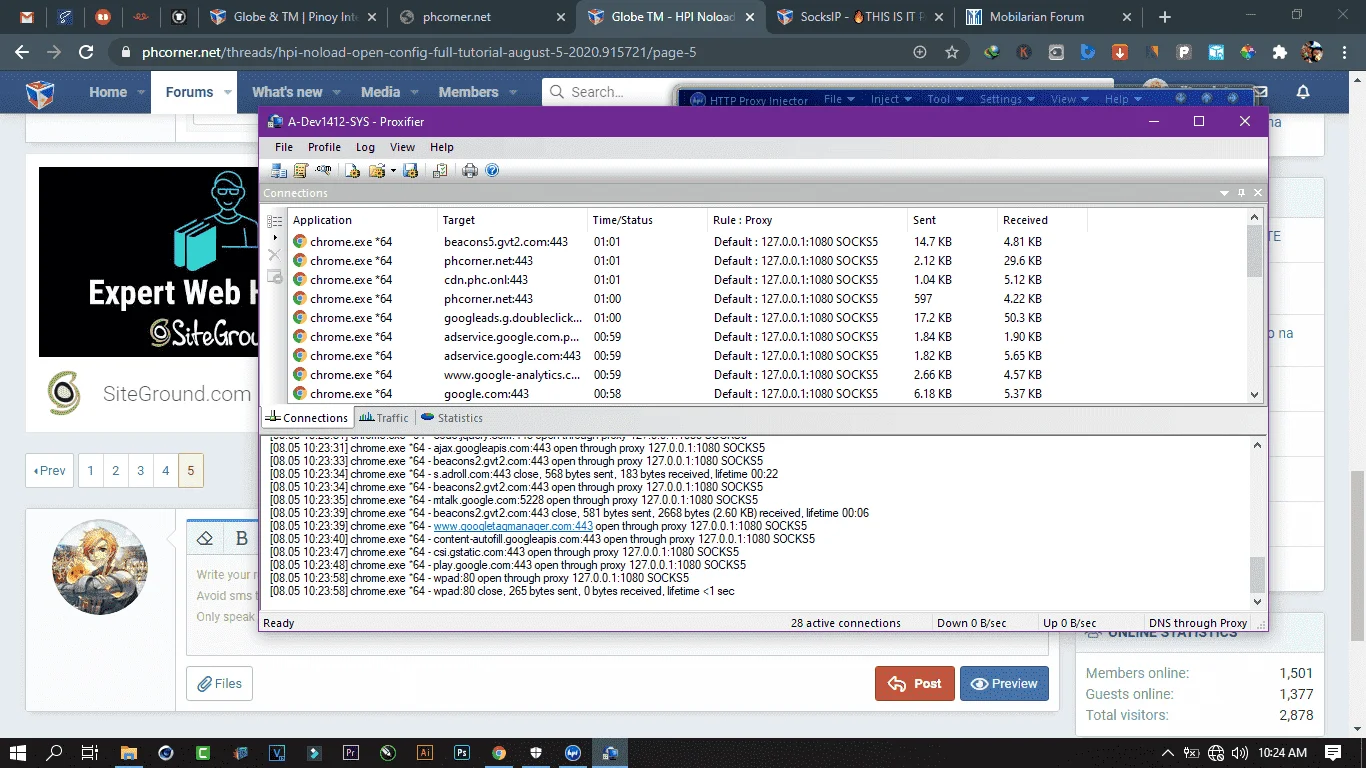The height and width of the screenshot is (768, 1366).
Task: Sort by the Time/Status column header
Action: (x=647, y=220)
